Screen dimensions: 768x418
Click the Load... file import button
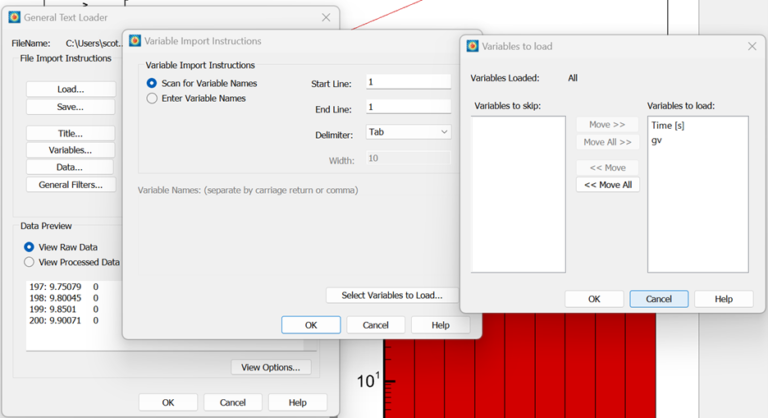click(x=70, y=89)
